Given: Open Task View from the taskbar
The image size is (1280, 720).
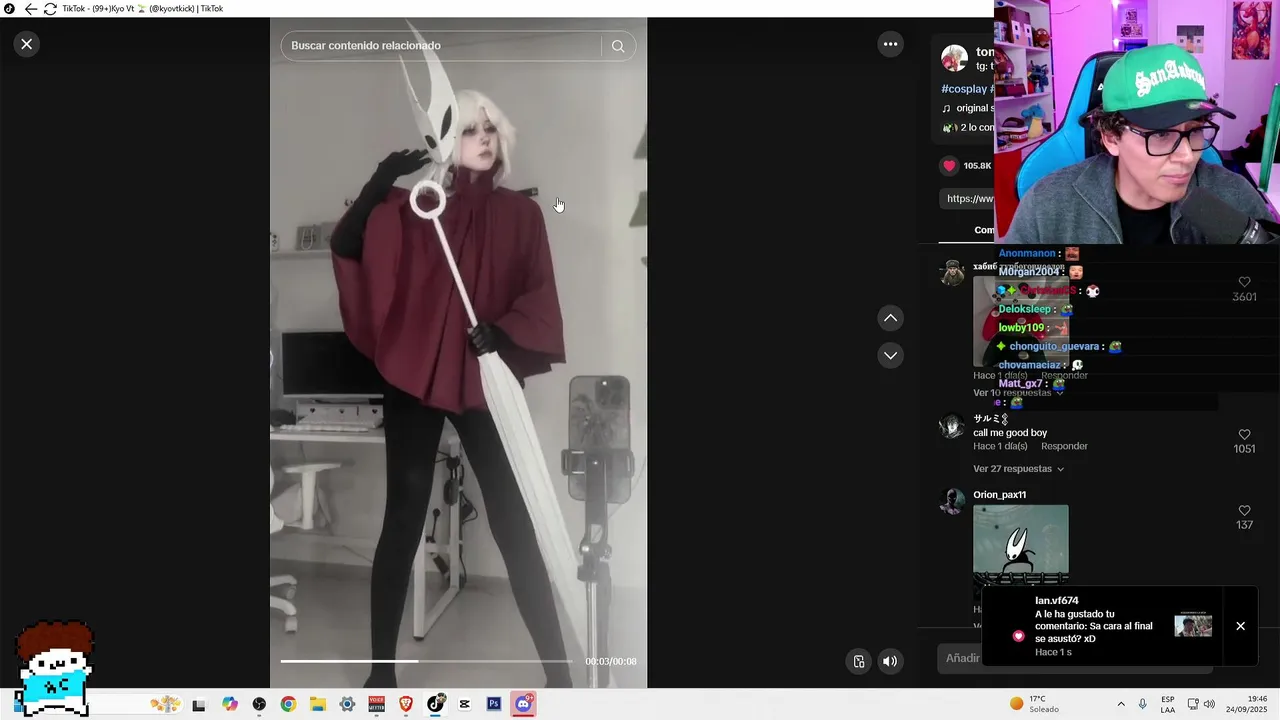Looking at the screenshot, I should pos(199,705).
